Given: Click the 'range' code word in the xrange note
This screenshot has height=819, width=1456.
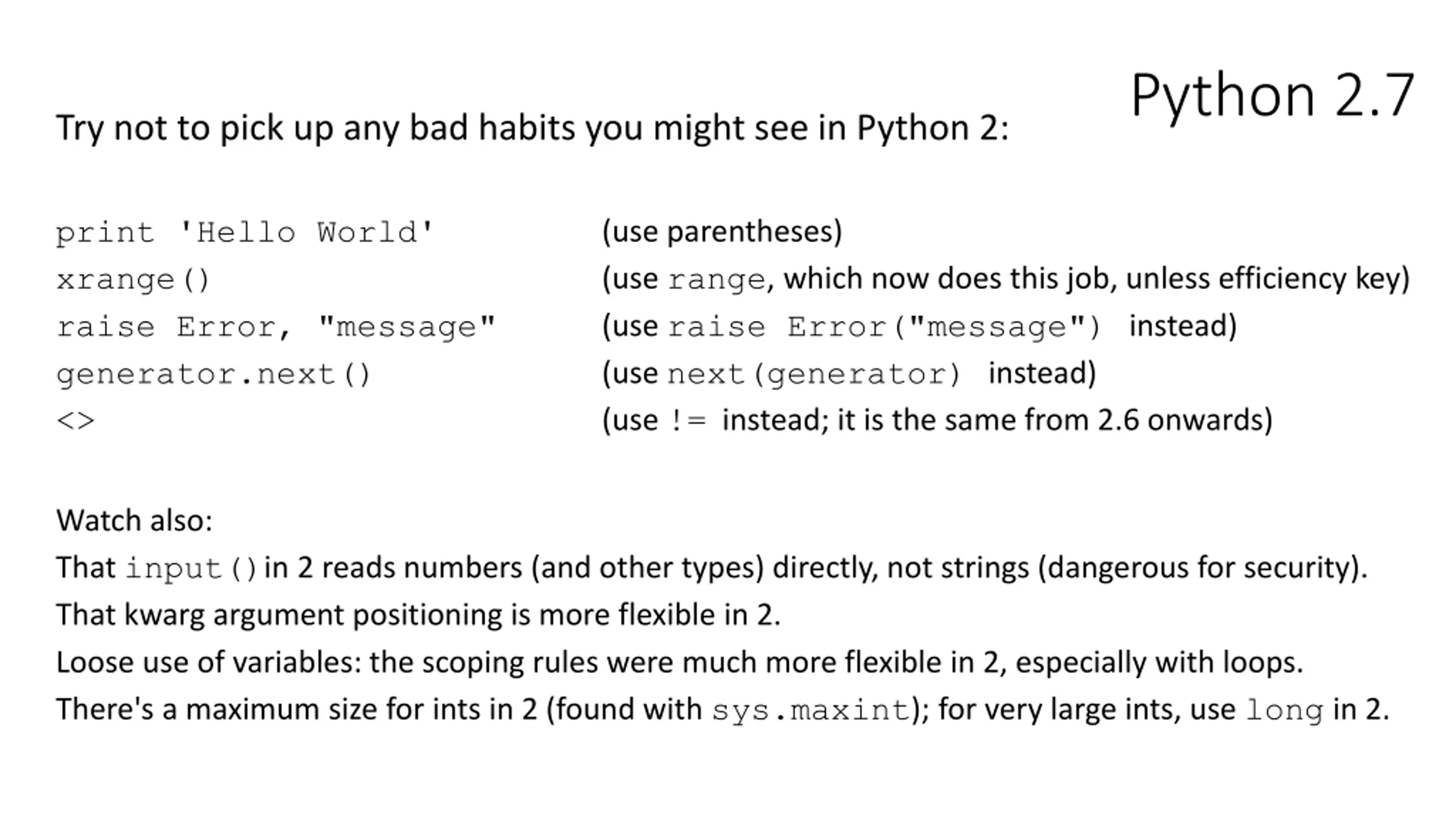Looking at the screenshot, I should point(717,280).
